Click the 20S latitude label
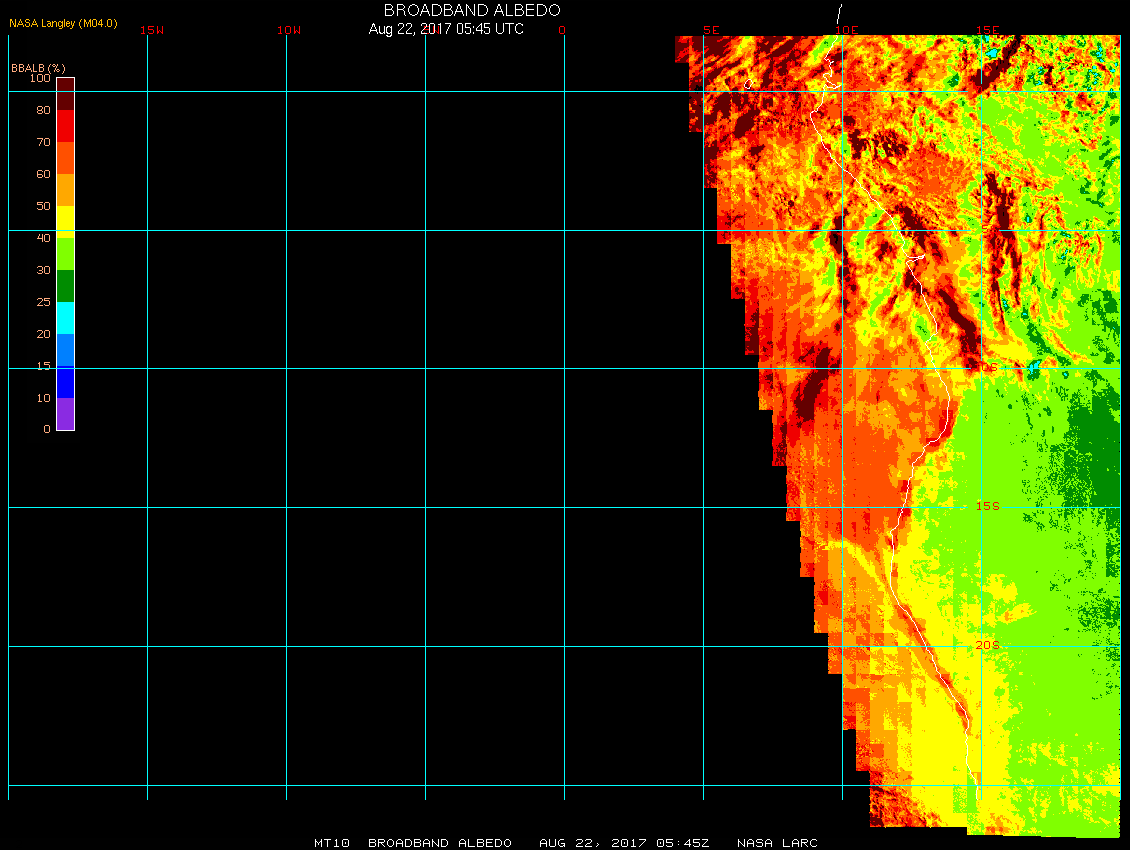Image resolution: width=1130 pixels, height=850 pixels. pyautogui.click(x=987, y=645)
